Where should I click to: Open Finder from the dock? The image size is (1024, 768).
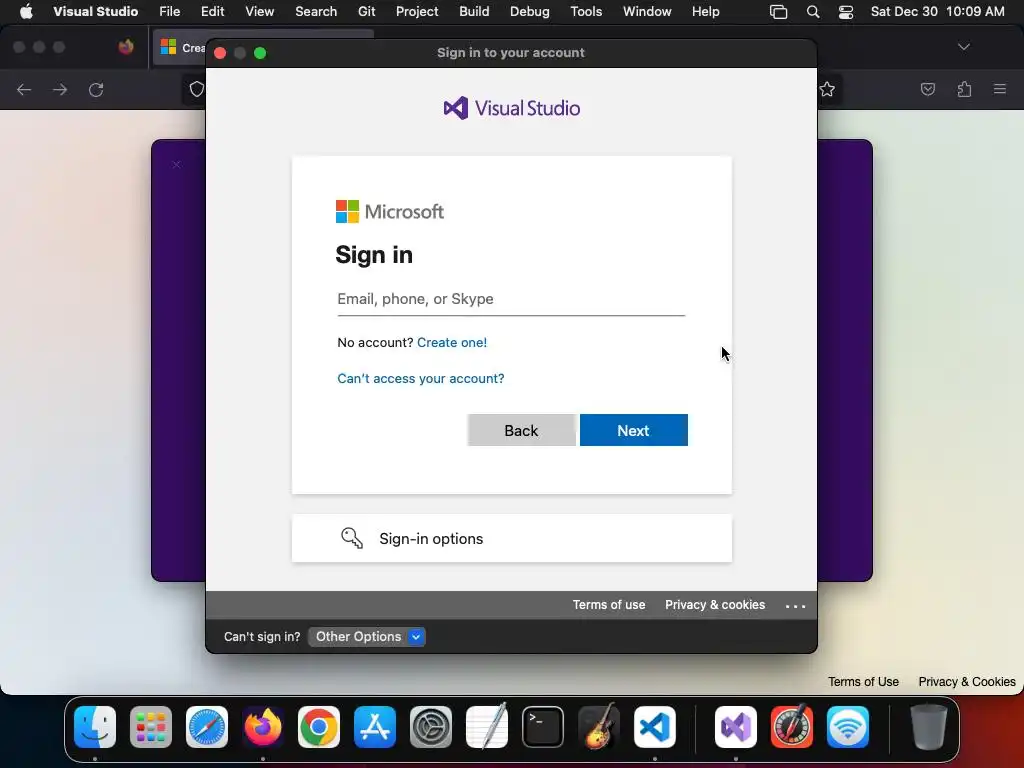click(95, 727)
